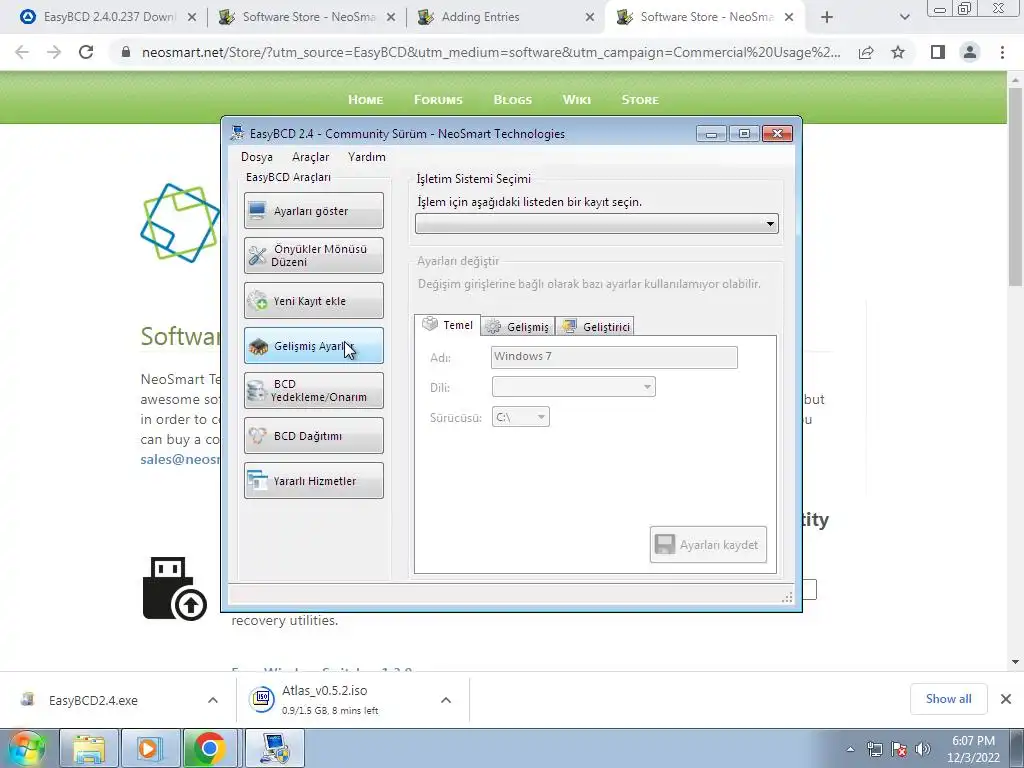The width and height of the screenshot is (1024, 768).
Task: Click the USB drive upload icon
Action: [x=174, y=588]
